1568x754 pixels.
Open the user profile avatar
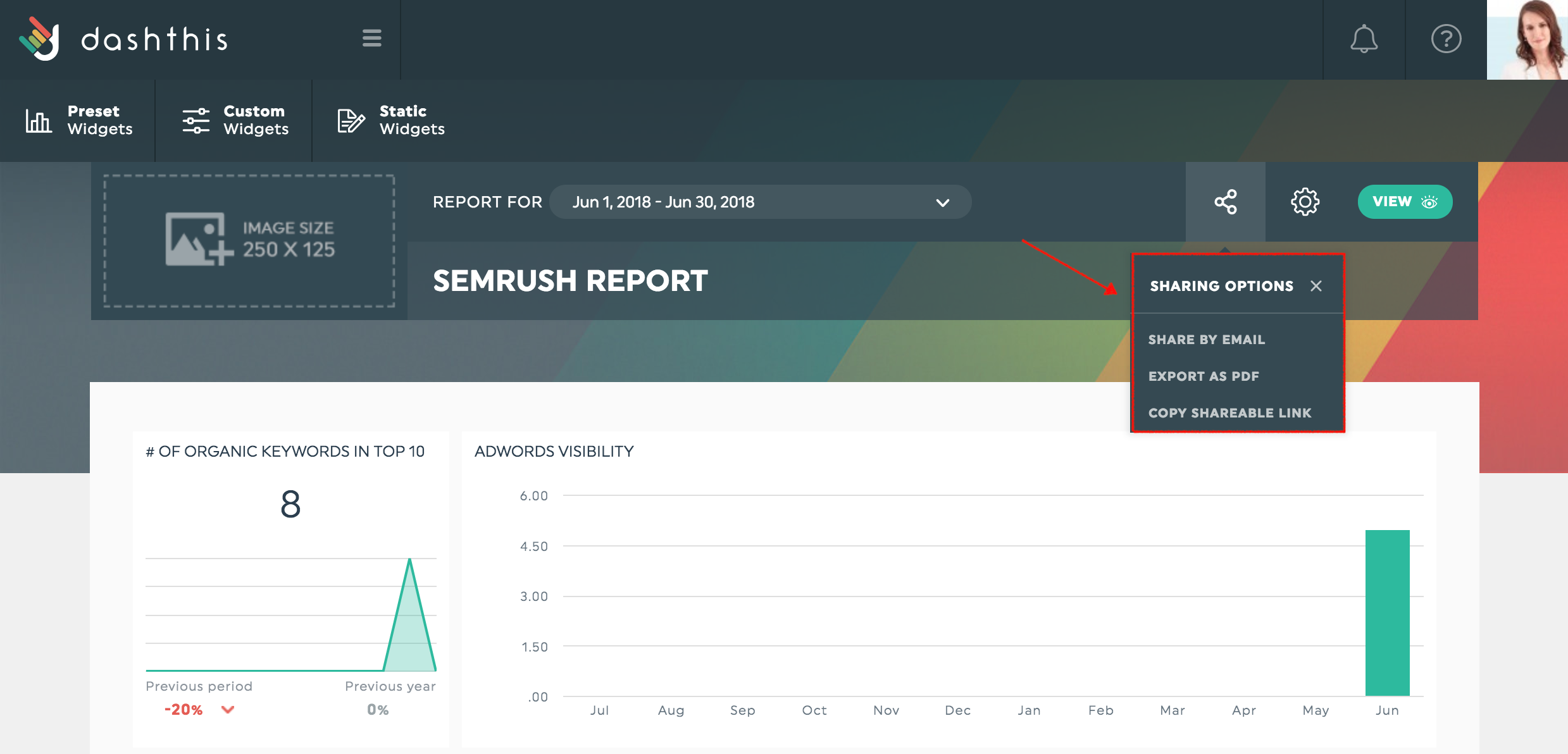(1528, 39)
